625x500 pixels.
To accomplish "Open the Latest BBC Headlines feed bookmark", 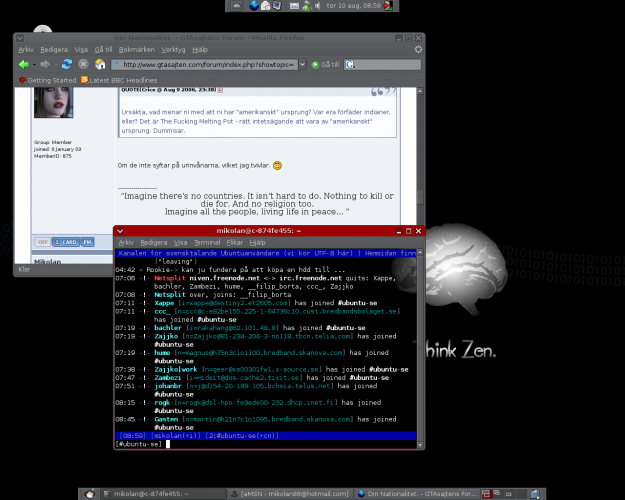I will click(x=122, y=80).
